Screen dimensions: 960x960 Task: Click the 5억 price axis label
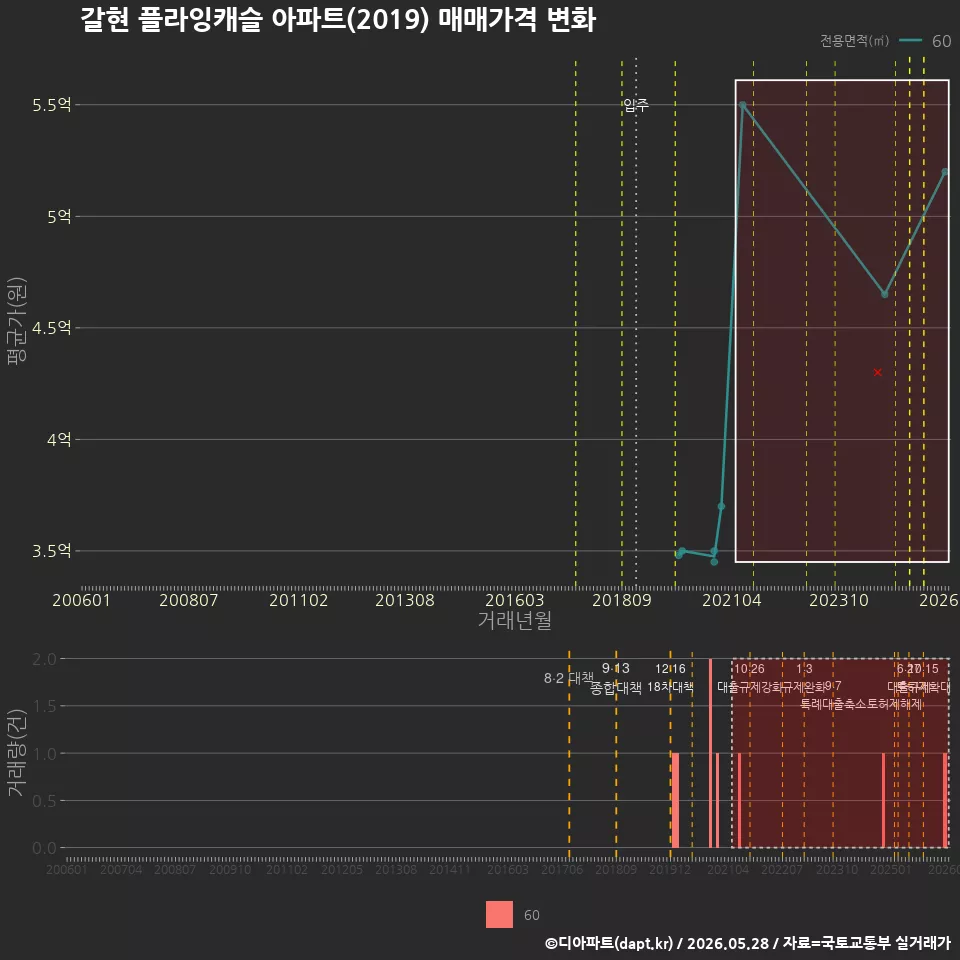point(59,216)
